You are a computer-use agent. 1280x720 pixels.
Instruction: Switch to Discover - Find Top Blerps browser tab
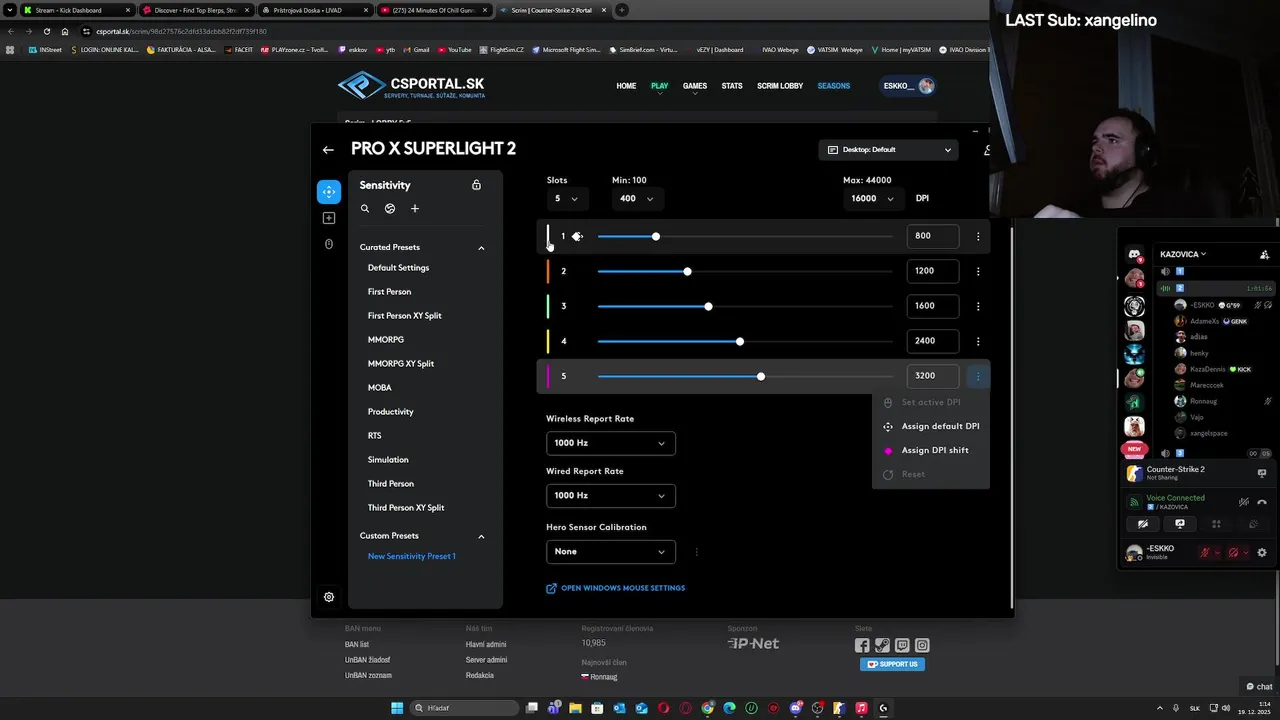pos(194,10)
